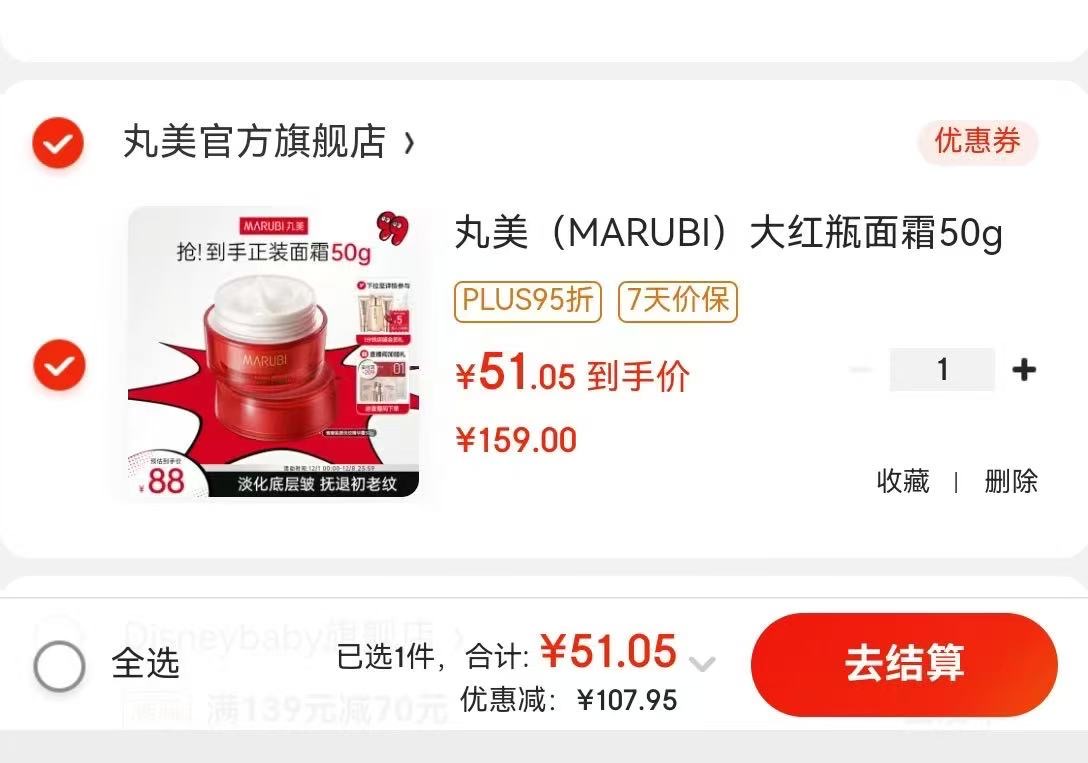Image resolution: width=1088 pixels, height=763 pixels.
Task: Tap the PLUS95折 discount tag
Action: pos(527,301)
